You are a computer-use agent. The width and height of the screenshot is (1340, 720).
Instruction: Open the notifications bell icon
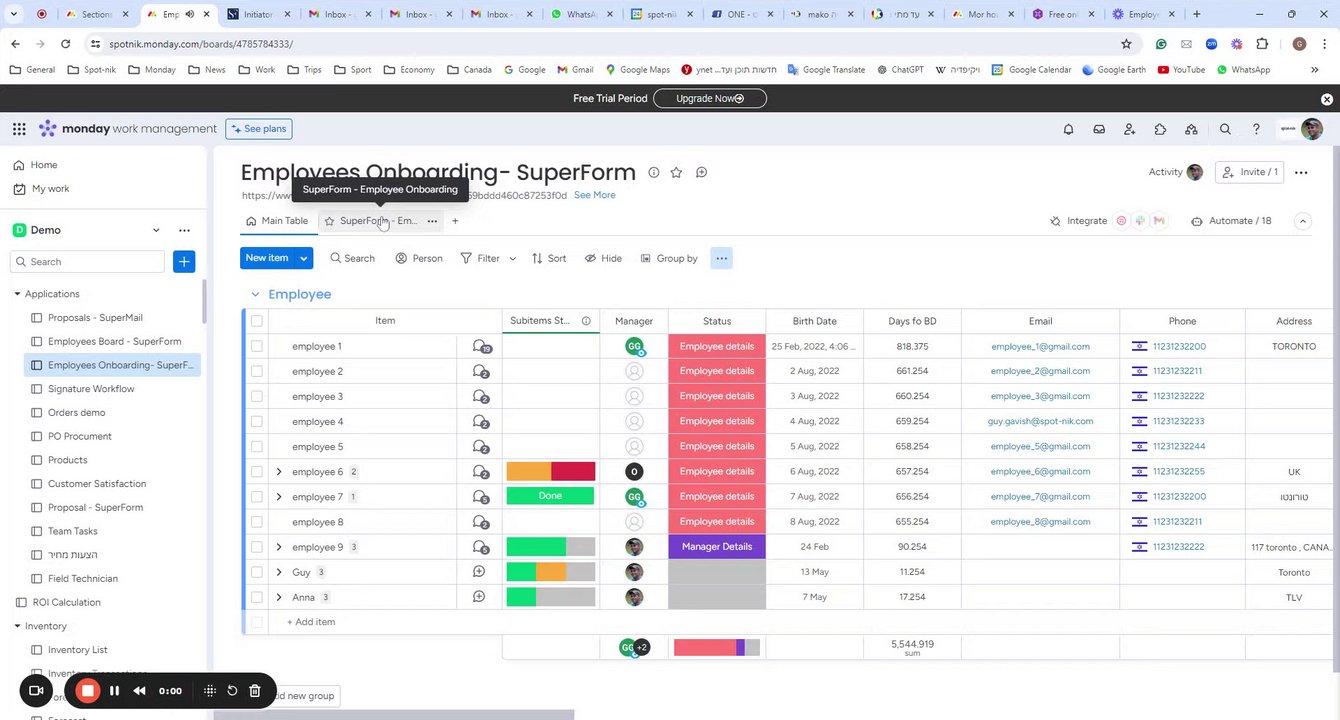tap(1068, 129)
